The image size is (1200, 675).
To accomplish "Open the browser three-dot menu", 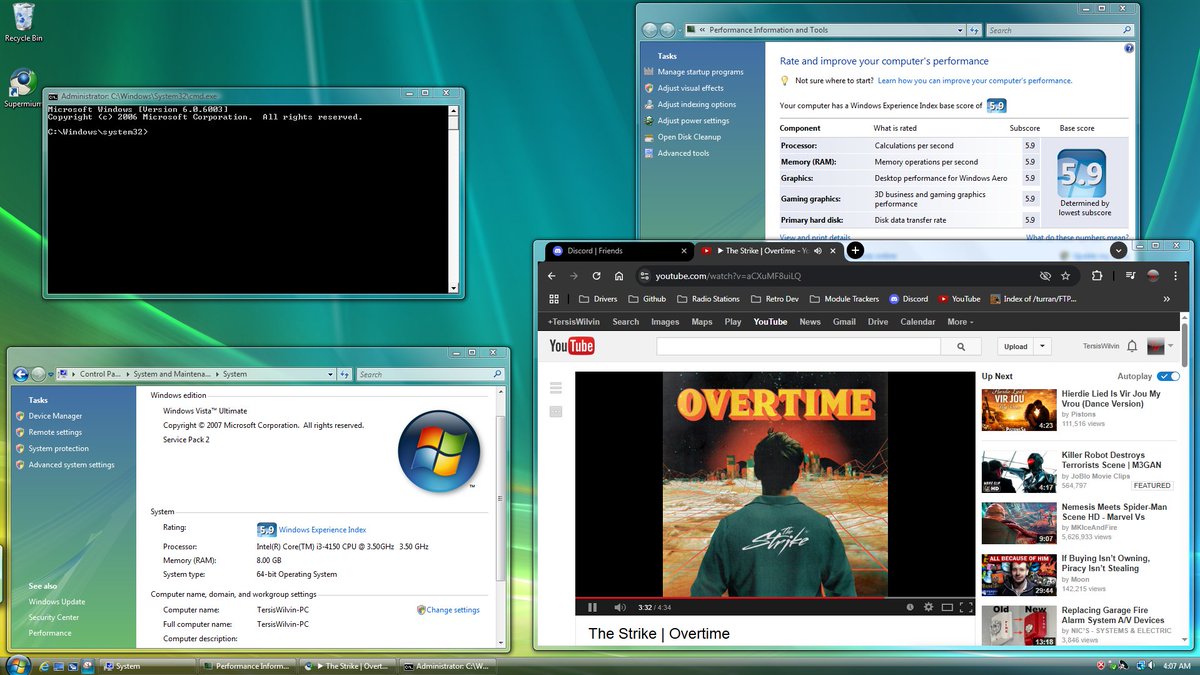I will (x=1176, y=275).
